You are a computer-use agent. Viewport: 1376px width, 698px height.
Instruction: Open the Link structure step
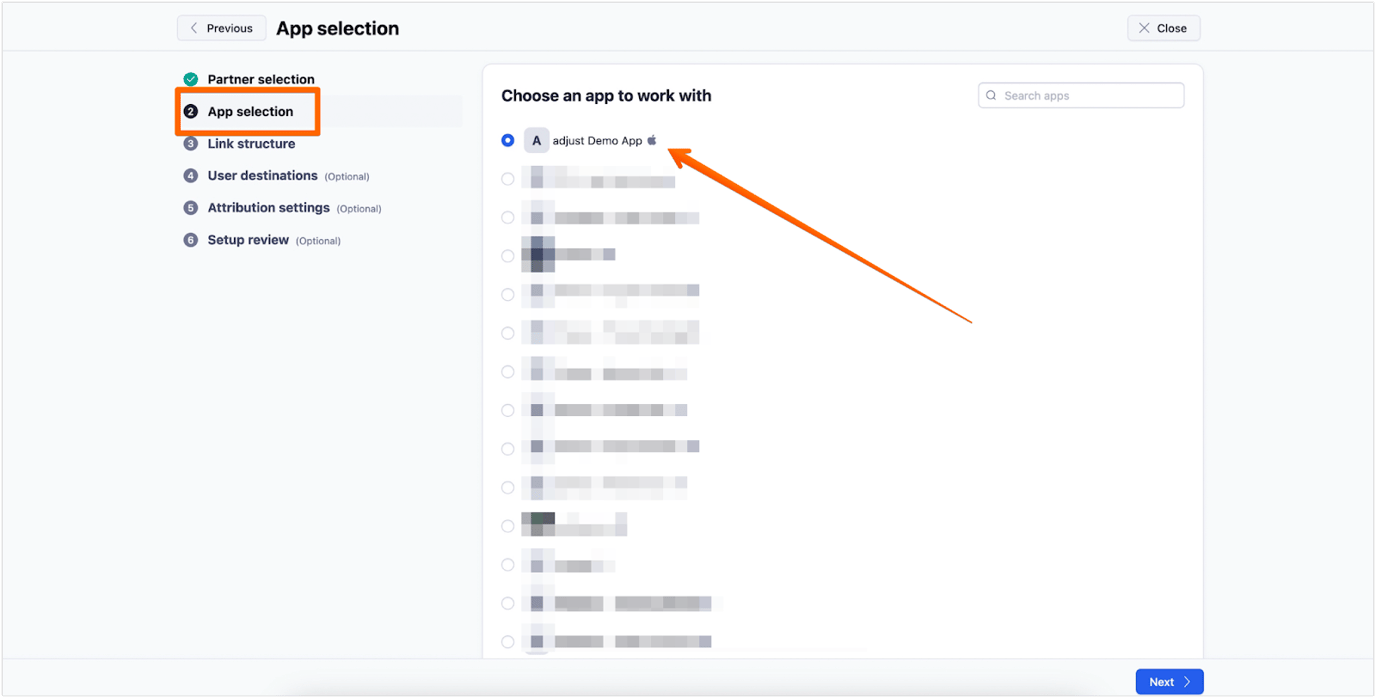(252, 143)
